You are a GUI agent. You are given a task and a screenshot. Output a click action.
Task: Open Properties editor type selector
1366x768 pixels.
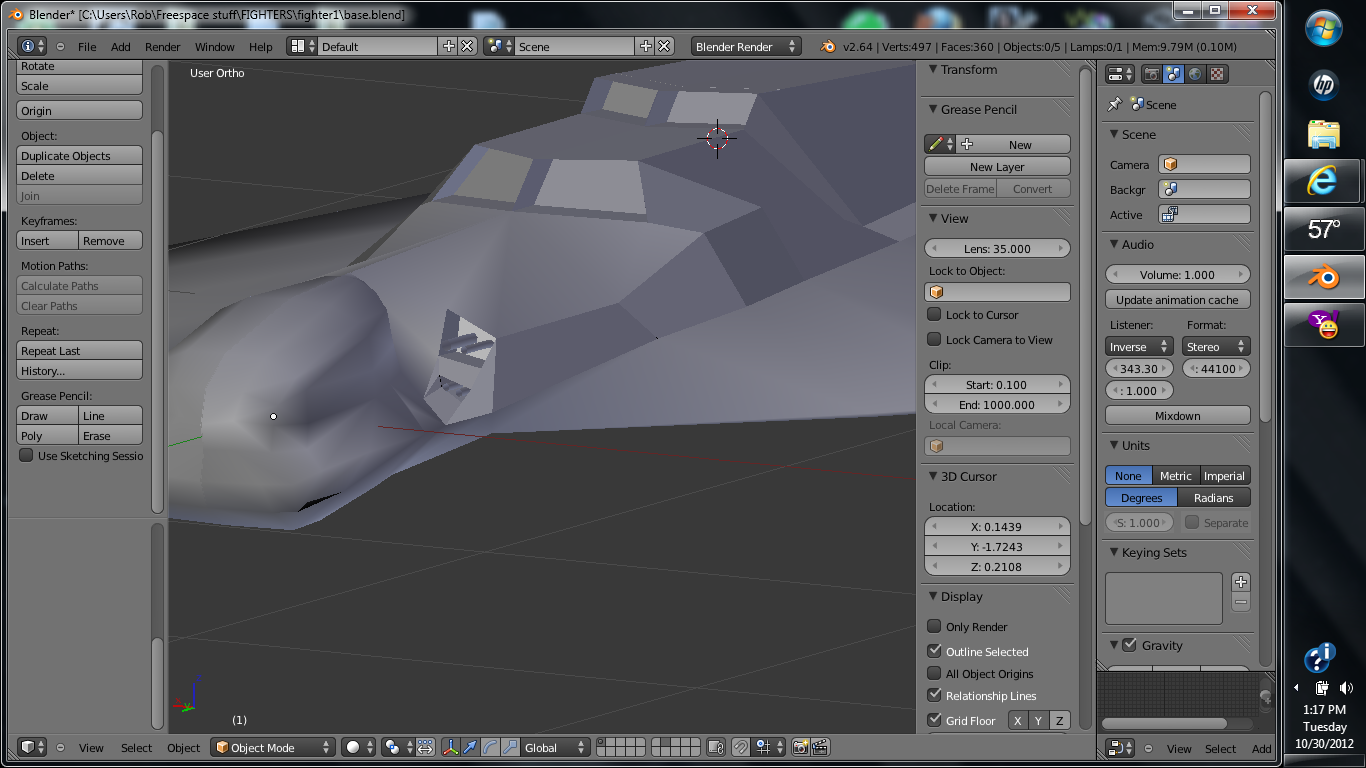[1120, 74]
